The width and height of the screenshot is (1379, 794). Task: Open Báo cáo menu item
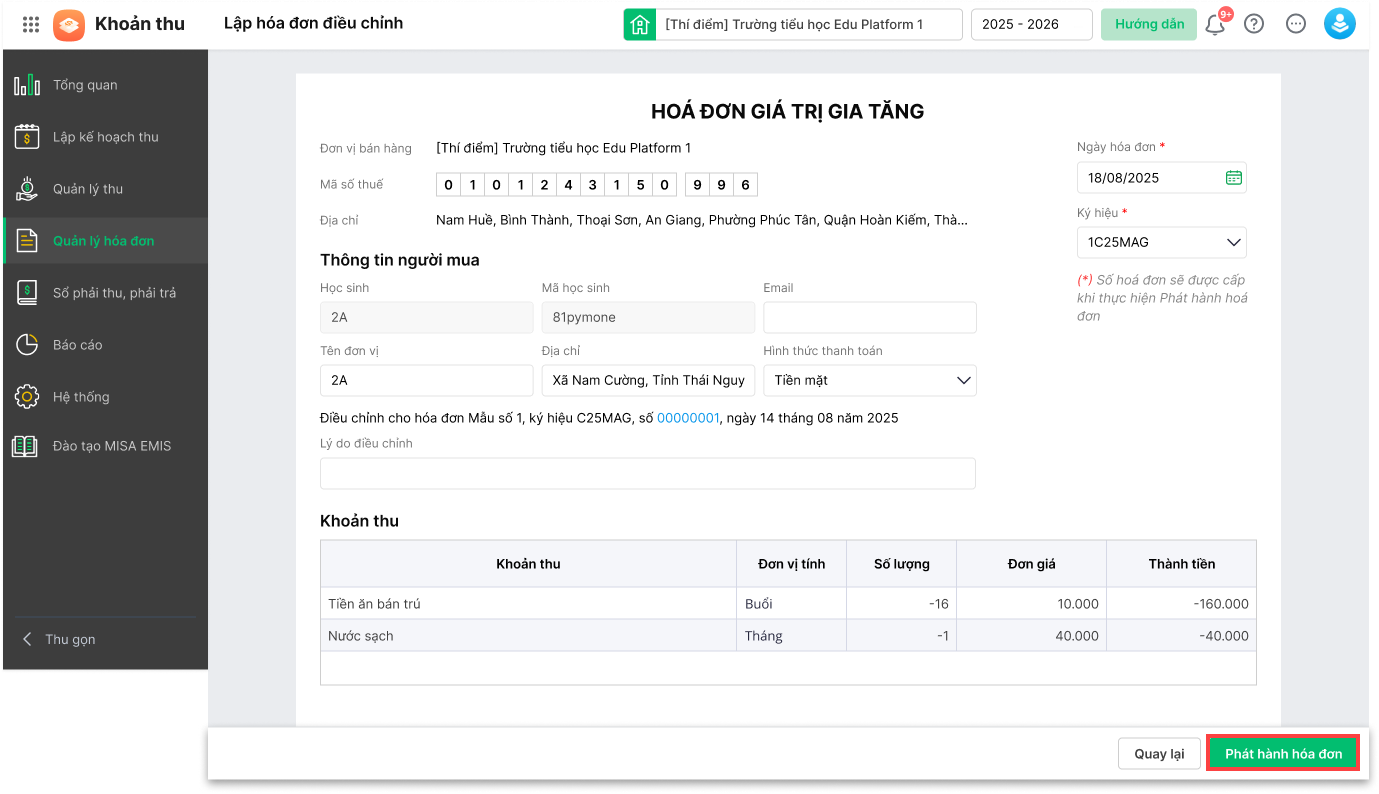77,345
